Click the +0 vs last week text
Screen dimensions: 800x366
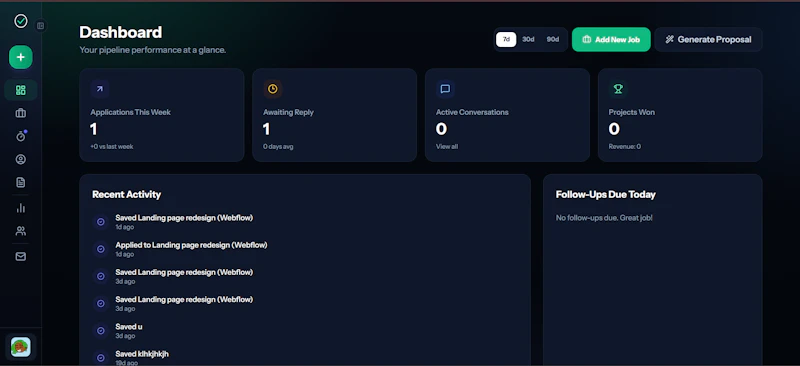point(112,147)
